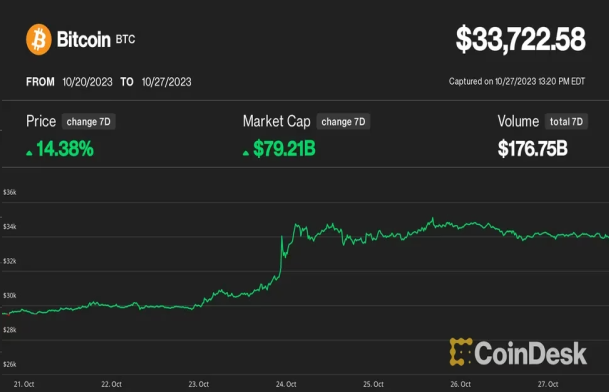Click the 21. Oct axis marker
609x392 pixels.
click(24, 384)
